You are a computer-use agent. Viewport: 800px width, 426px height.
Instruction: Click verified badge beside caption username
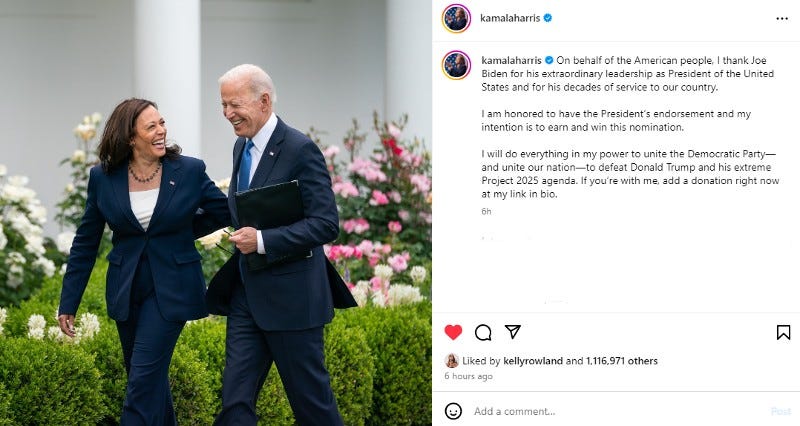tap(549, 60)
